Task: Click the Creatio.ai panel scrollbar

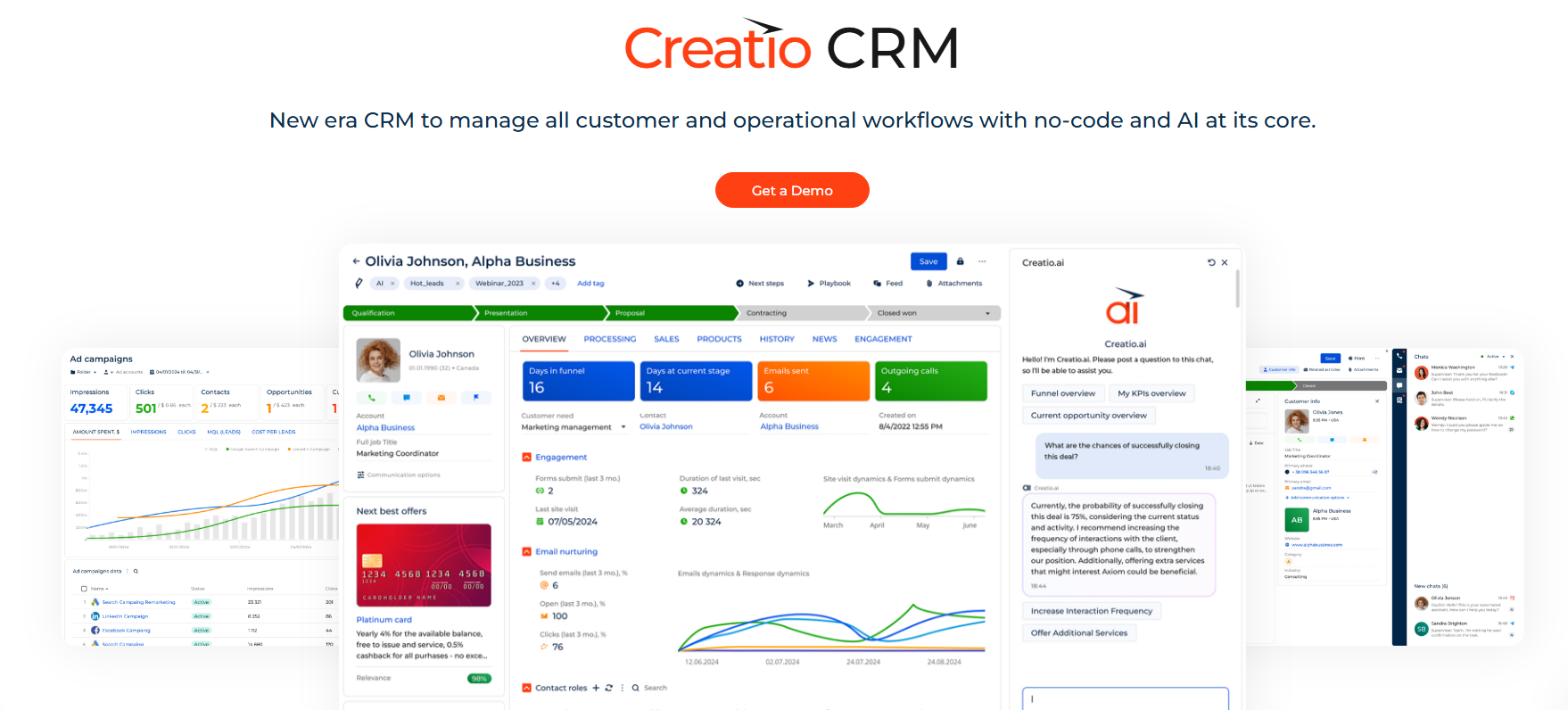Action: pyautogui.click(x=1237, y=288)
